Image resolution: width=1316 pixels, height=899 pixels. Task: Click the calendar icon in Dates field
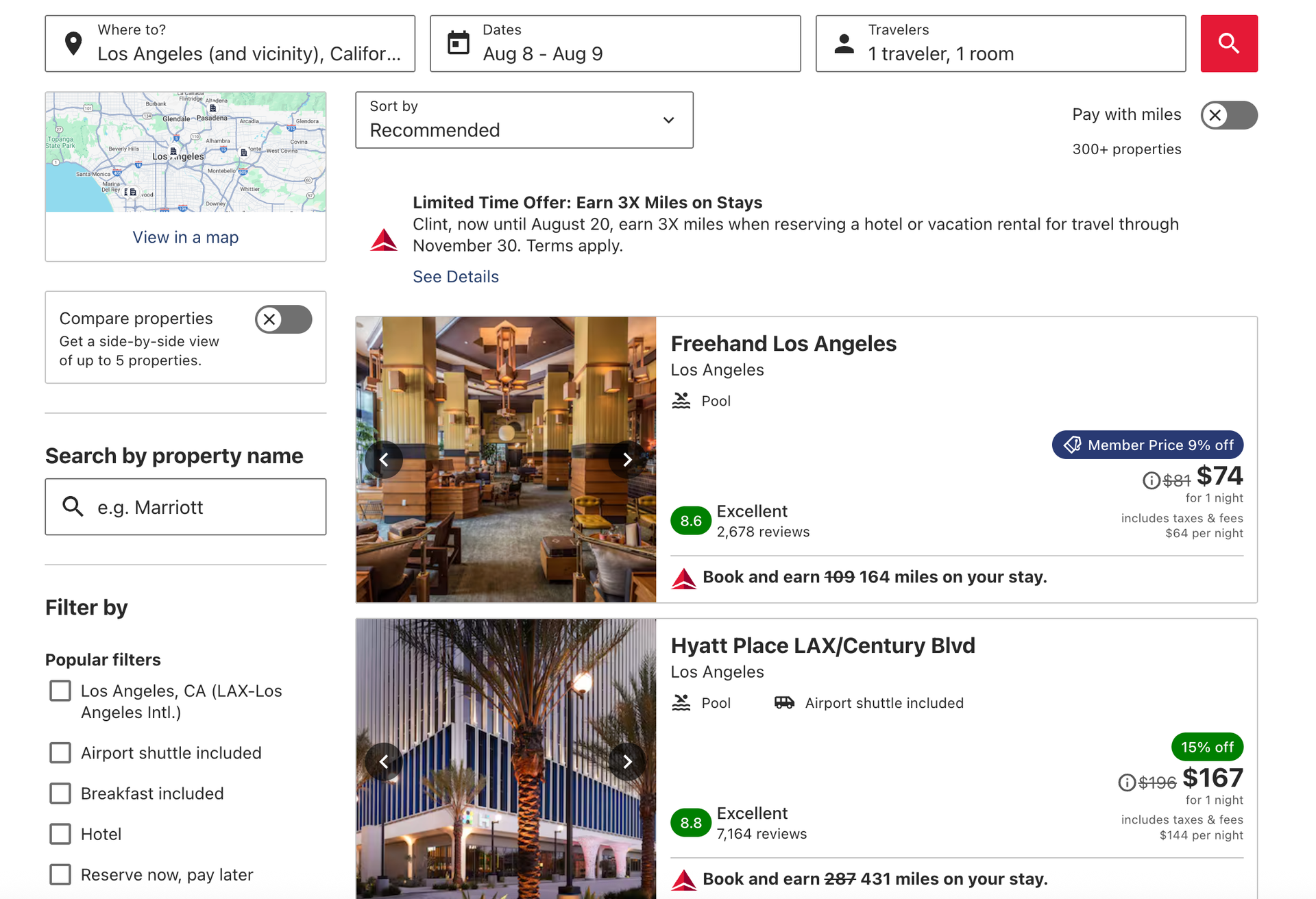click(x=459, y=43)
